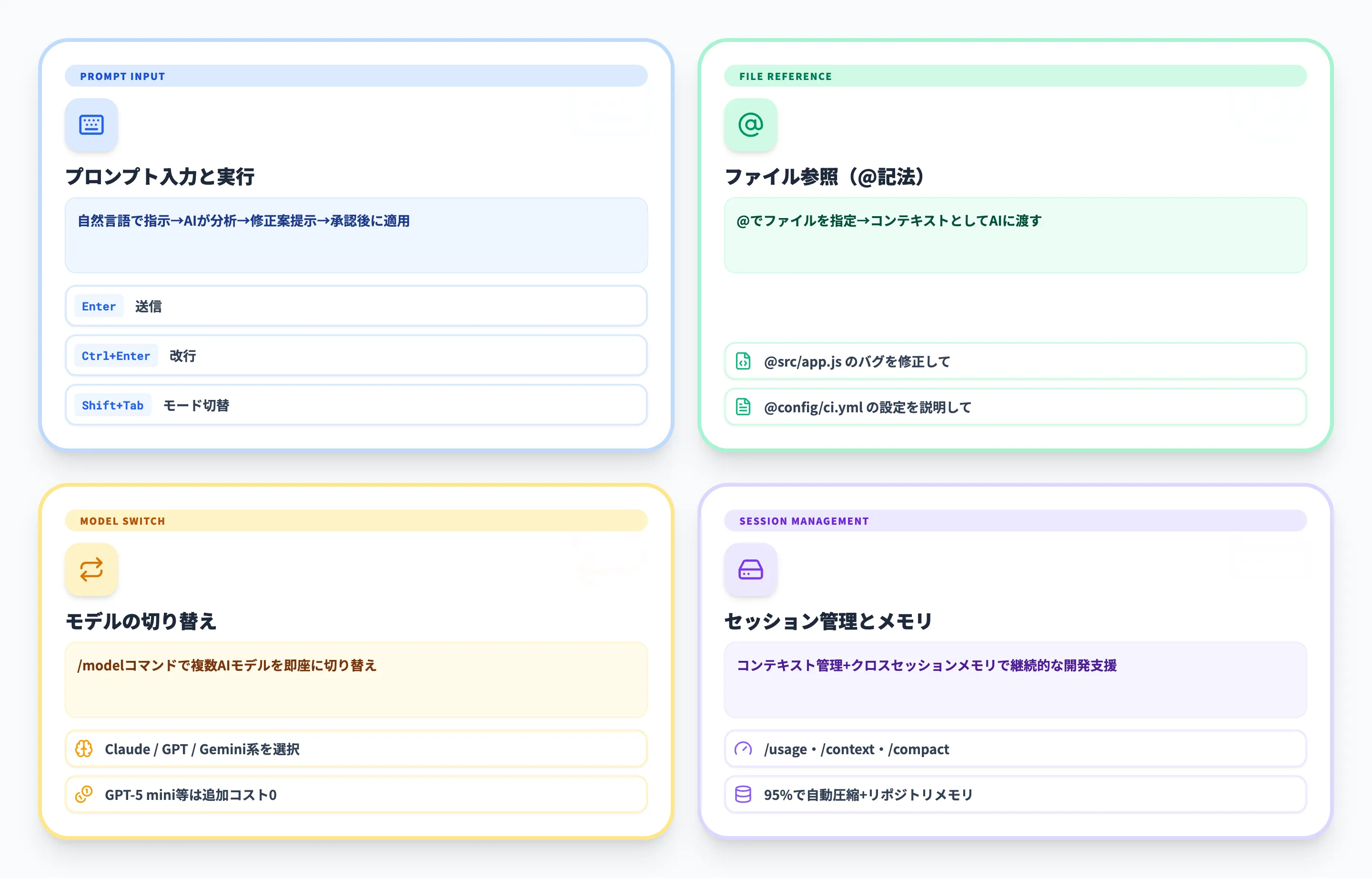Click the プロンプト入力と実行 heading

click(x=161, y=177)
